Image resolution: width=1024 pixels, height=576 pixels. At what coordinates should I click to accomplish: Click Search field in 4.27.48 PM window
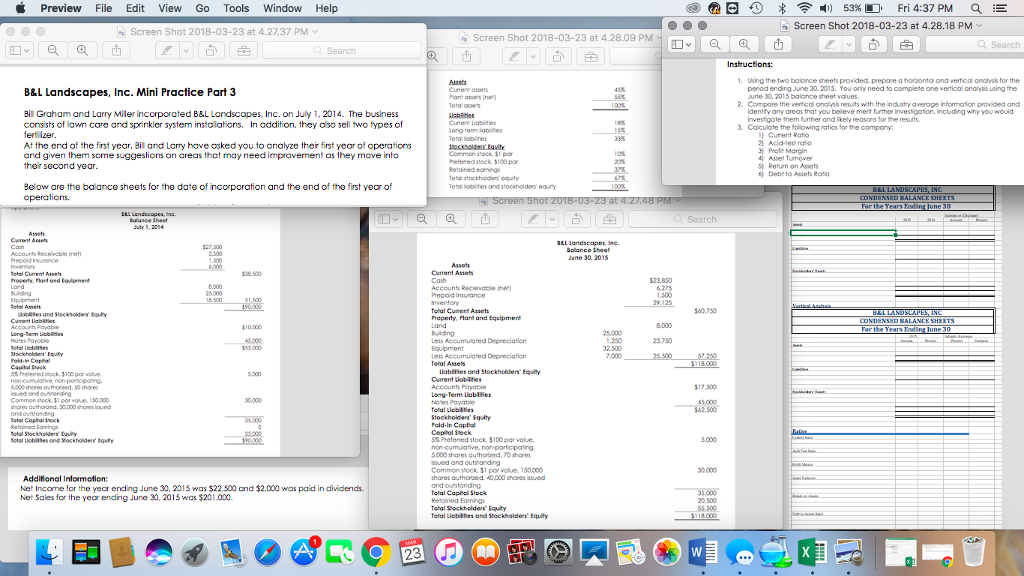702,219
